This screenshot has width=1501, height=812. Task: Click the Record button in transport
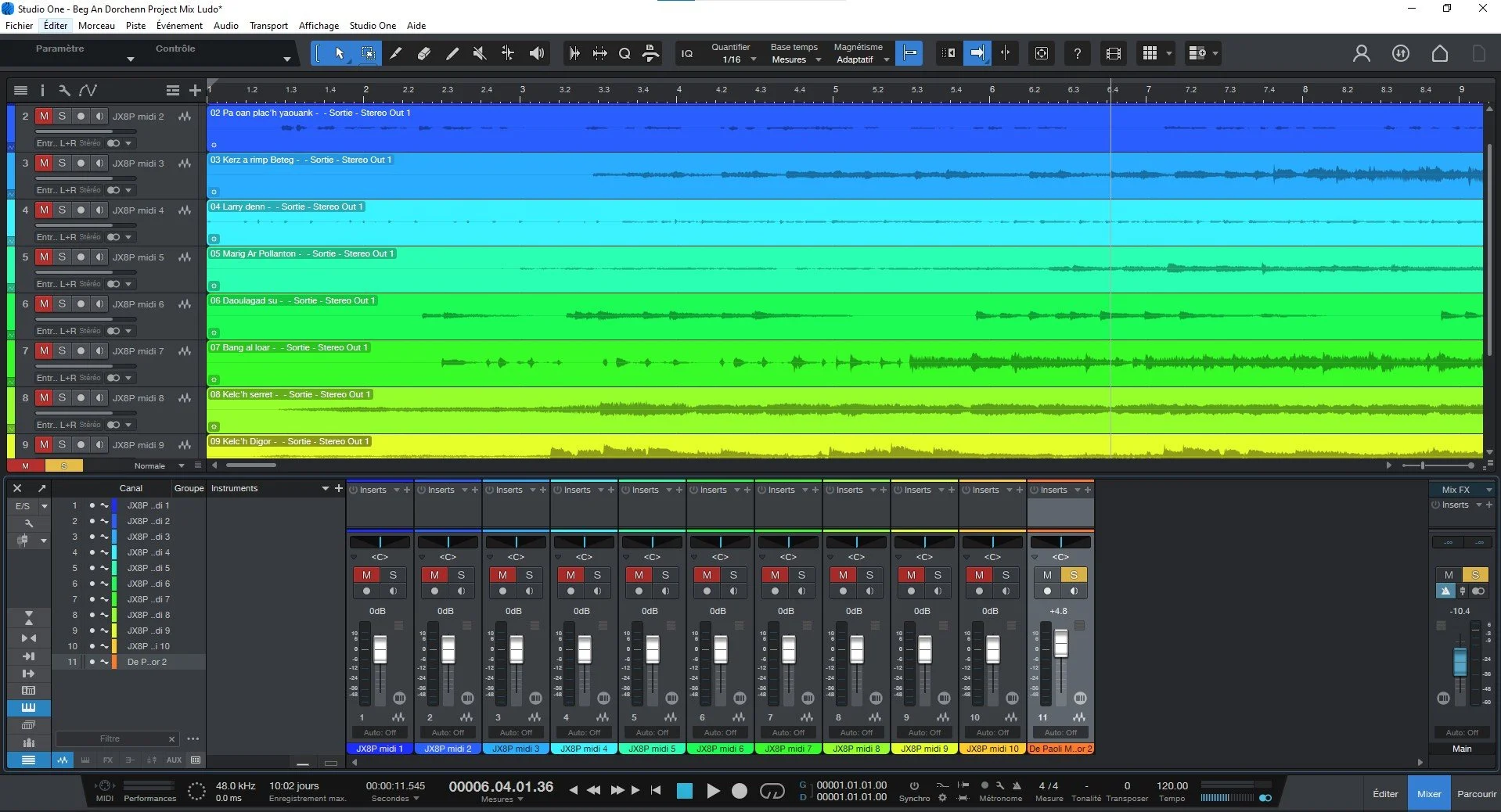click(x=739, y=791)
